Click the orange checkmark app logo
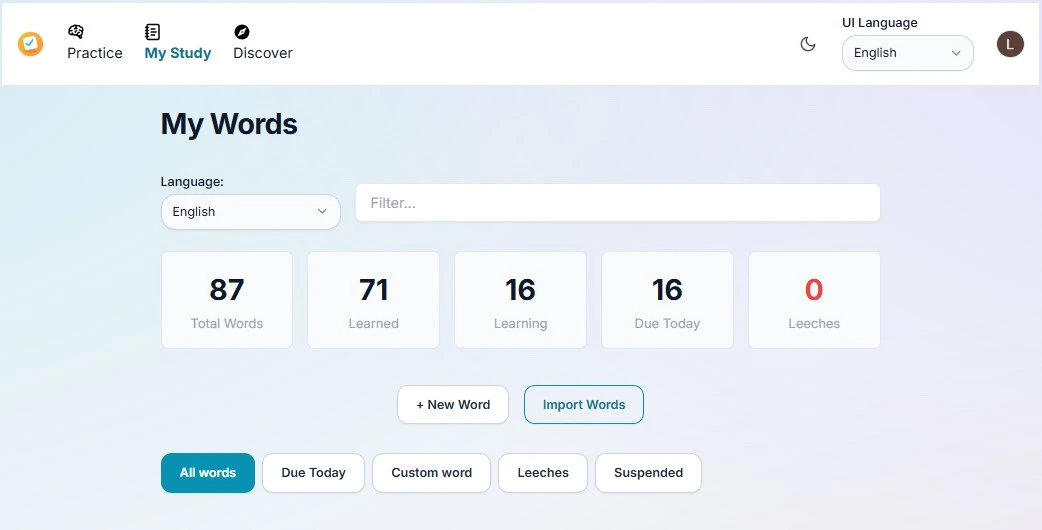The height and width of the screenshot is (530, 1042). pyautogui.click(x=30, y=44)
